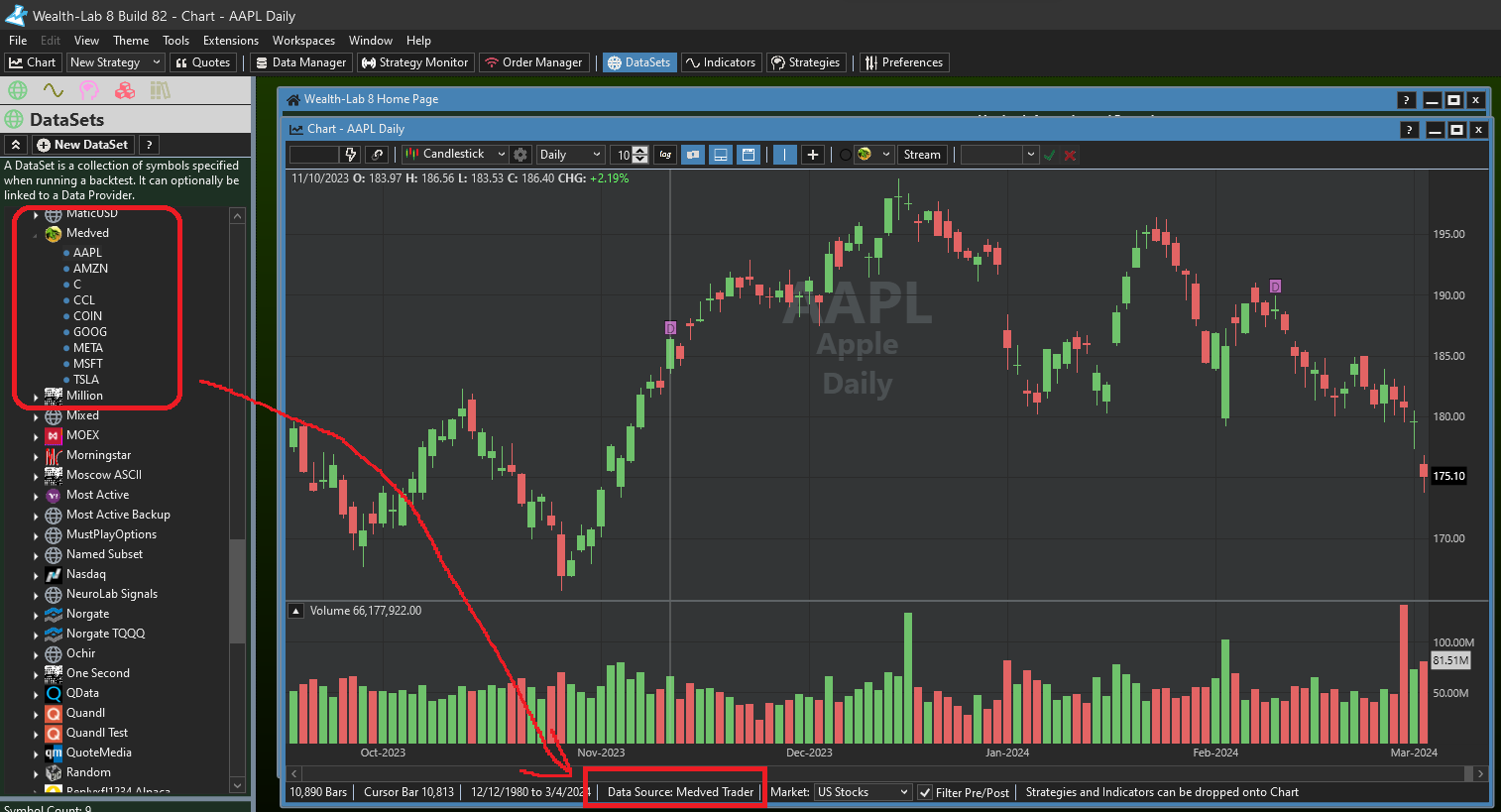This screenshot has height=812, width=1501.
Task: Expand the Norgate TQQQ DataSet node
Action: point(37,635)
